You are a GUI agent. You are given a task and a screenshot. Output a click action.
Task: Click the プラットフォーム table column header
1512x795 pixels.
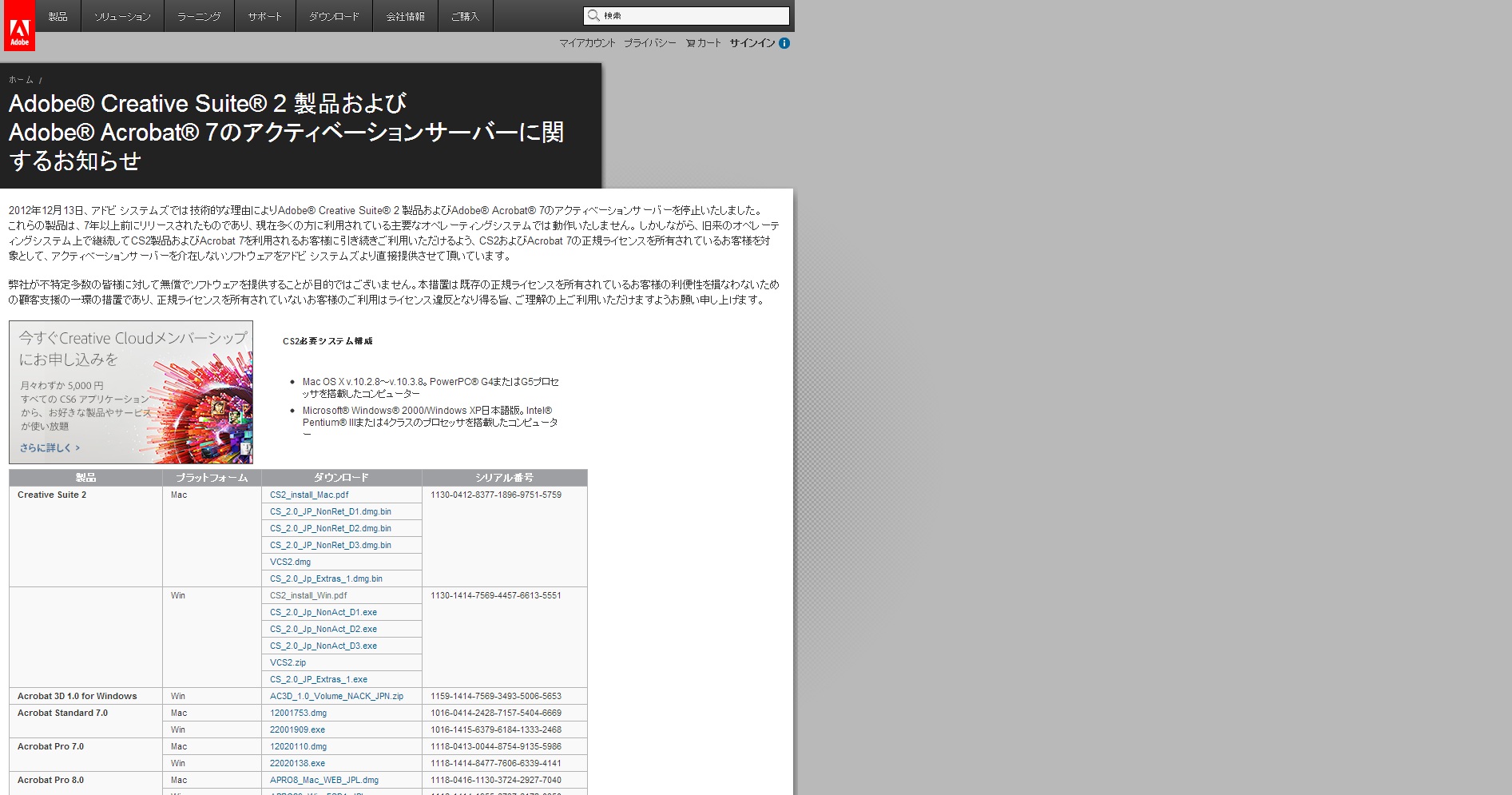212,478
